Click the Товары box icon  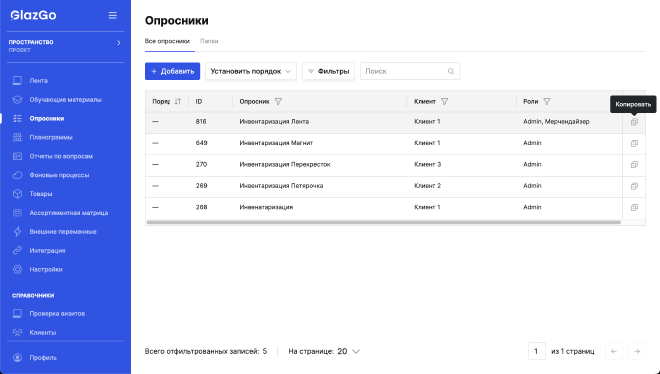17,194
